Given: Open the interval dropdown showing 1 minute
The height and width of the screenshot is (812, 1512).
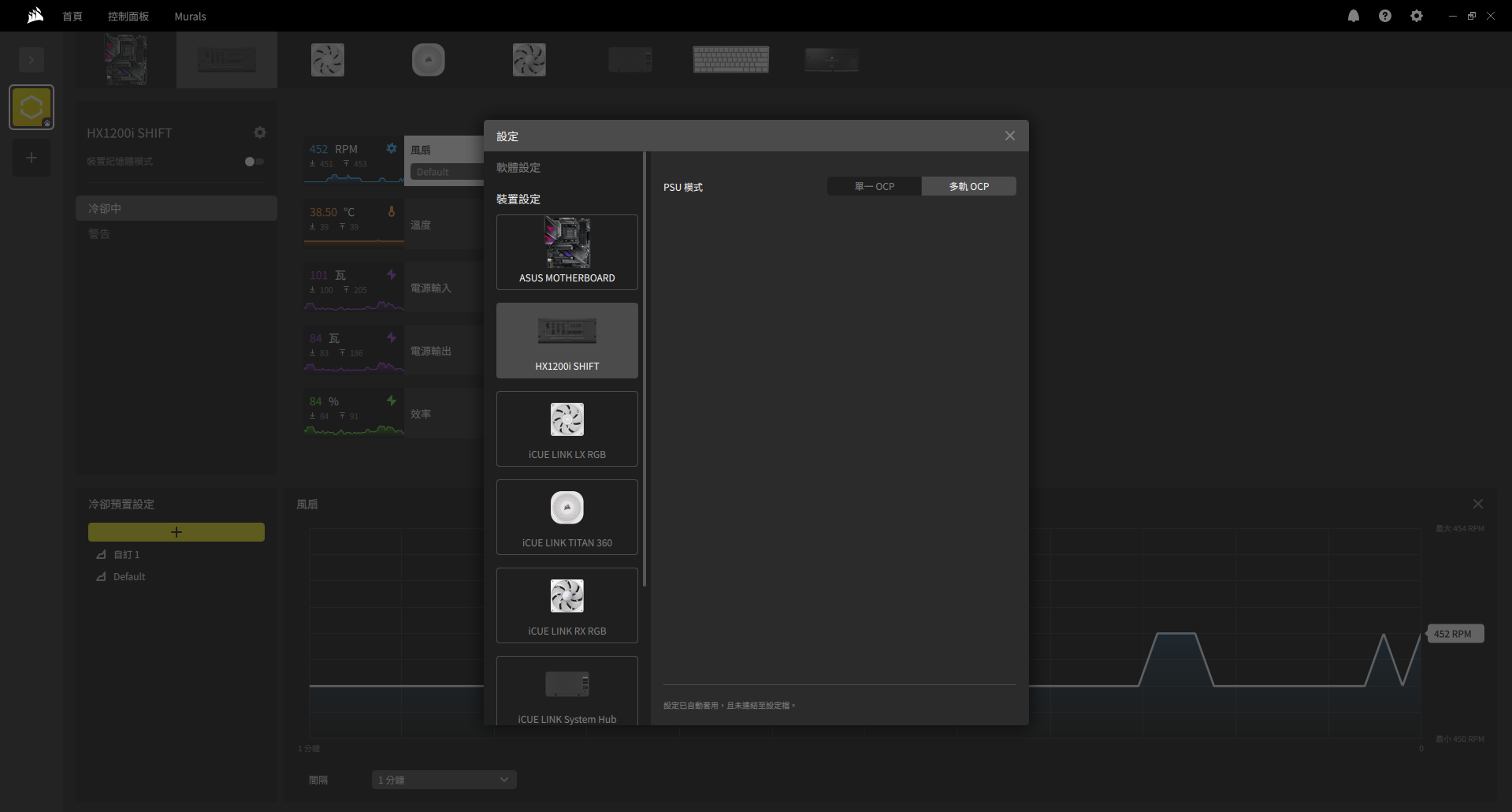Looking at the screenshot, I should (444, 780).
